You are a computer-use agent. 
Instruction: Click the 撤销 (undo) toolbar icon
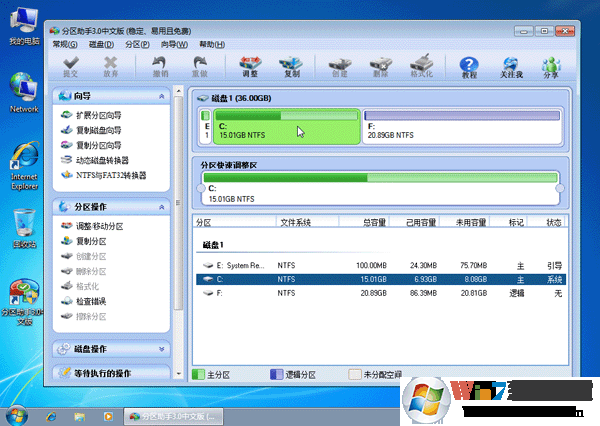point(160,67)
